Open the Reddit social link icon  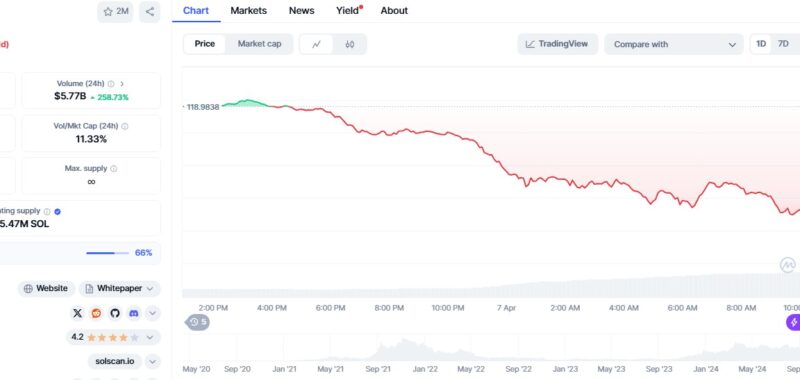click(96, 313)
